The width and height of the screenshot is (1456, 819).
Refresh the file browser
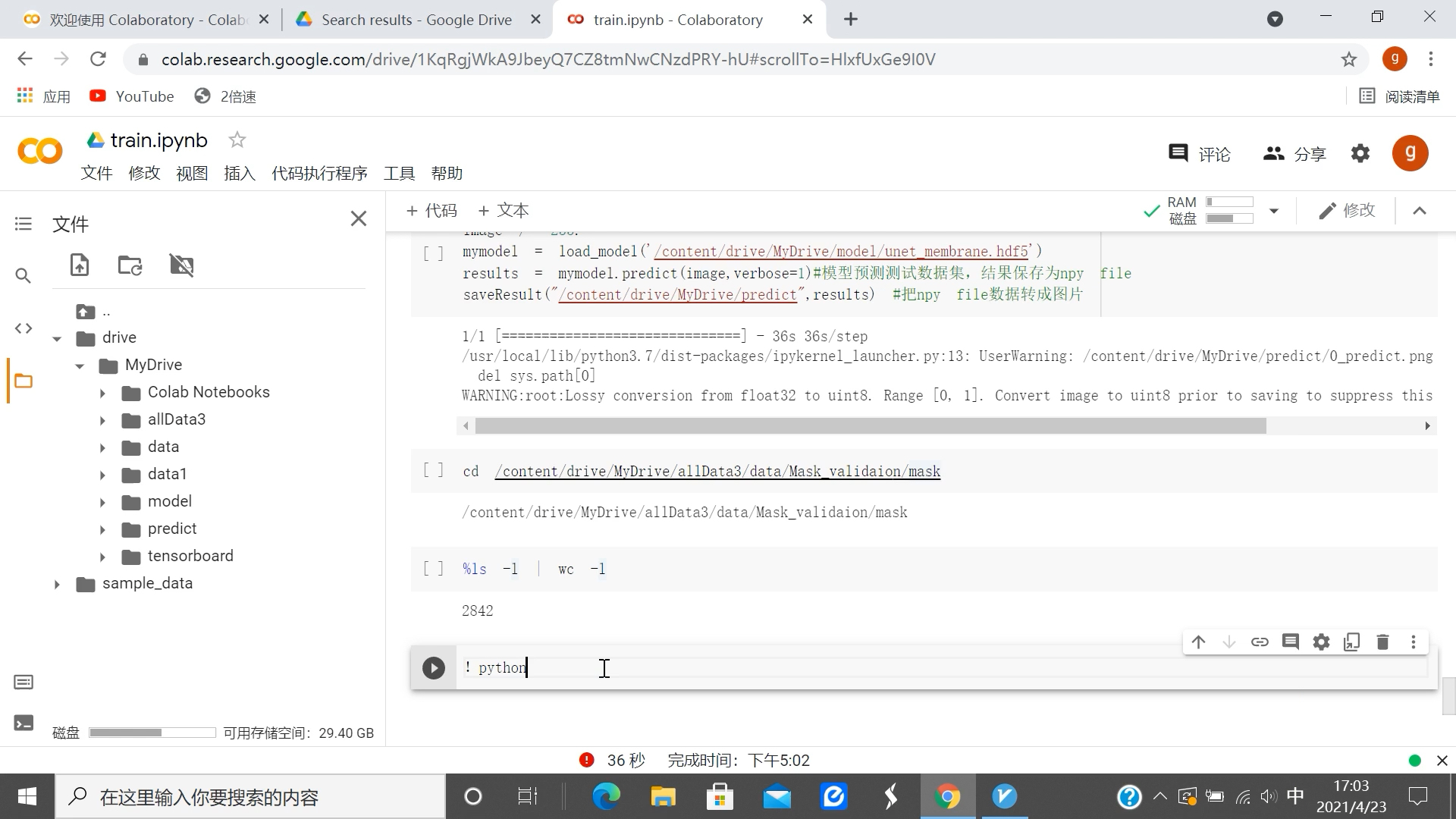(130, 265)
